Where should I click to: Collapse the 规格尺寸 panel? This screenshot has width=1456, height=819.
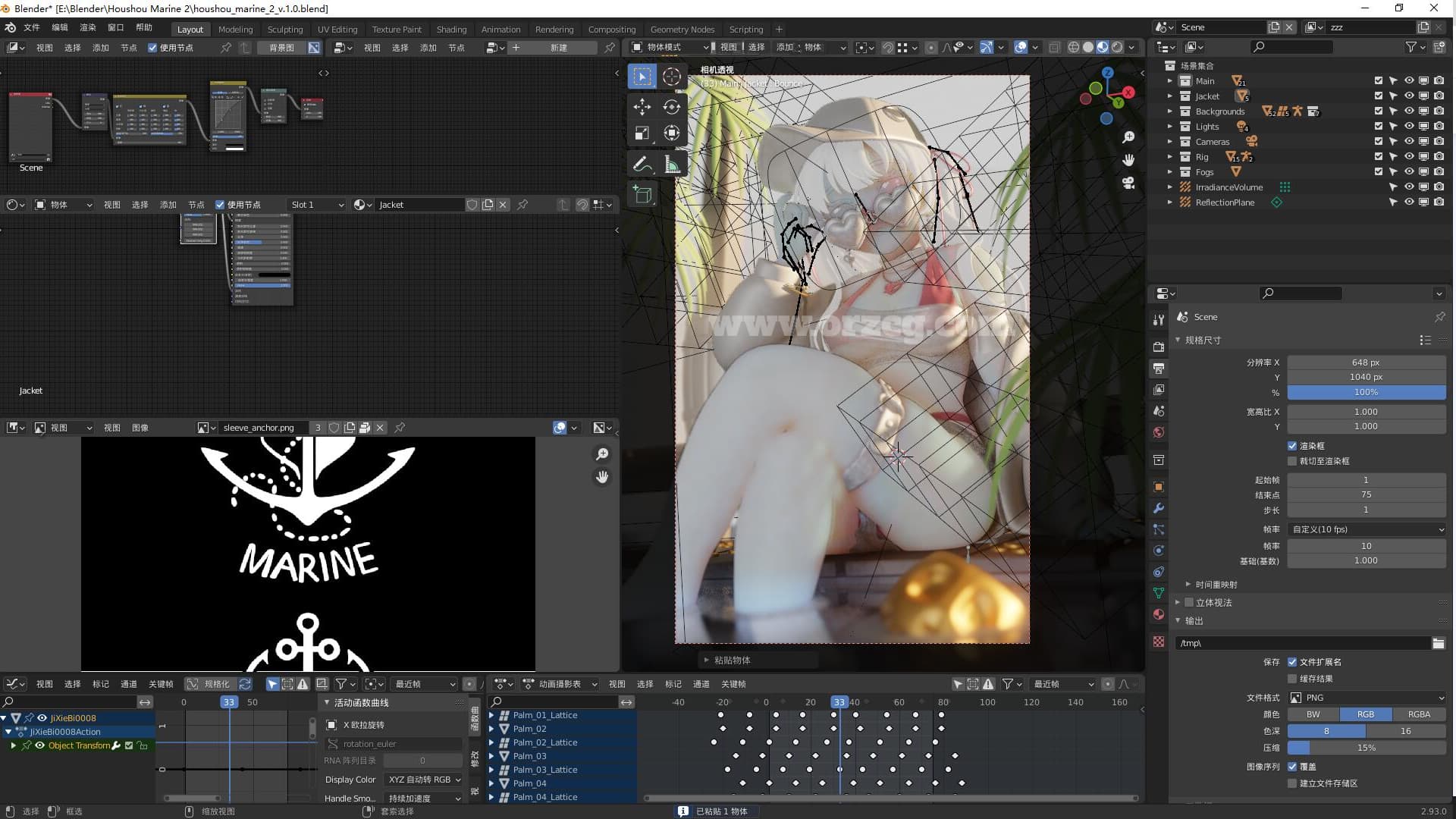[x=1178, y=340]
